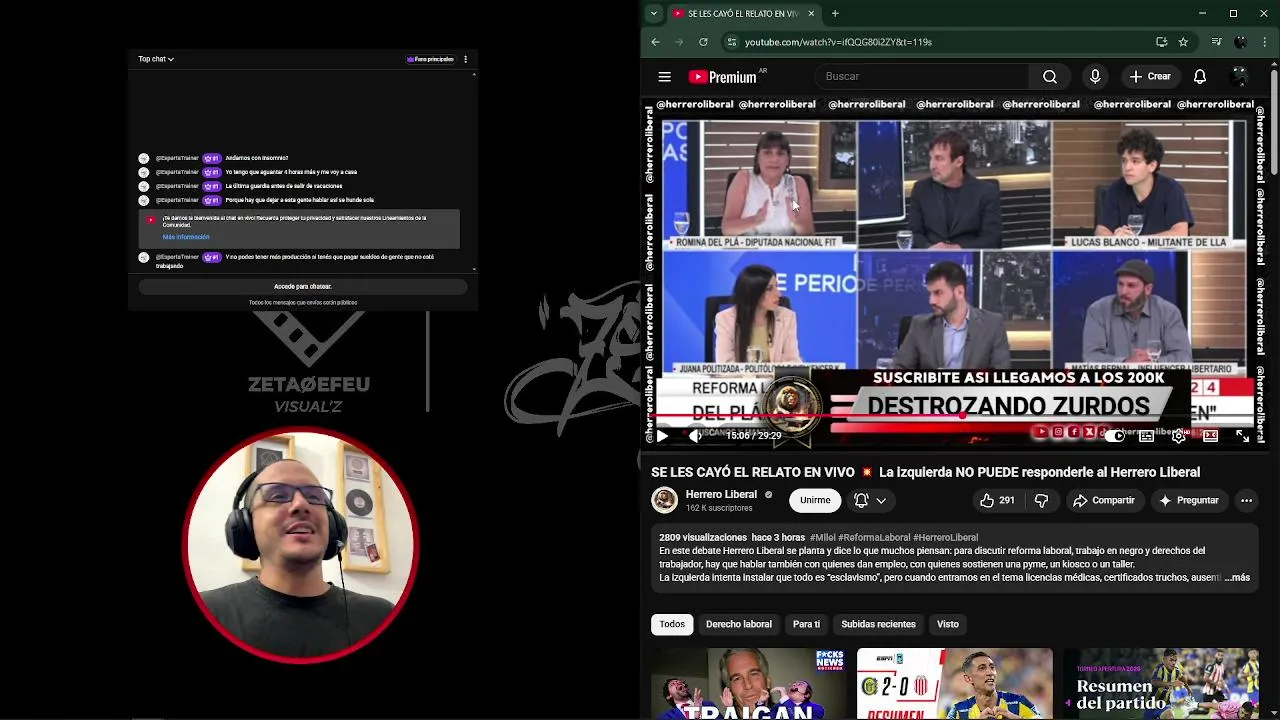Open YouTube notifications bell in the header
The height and width of the screenshot is (720, 1280).
click(x=1200, y=77)
